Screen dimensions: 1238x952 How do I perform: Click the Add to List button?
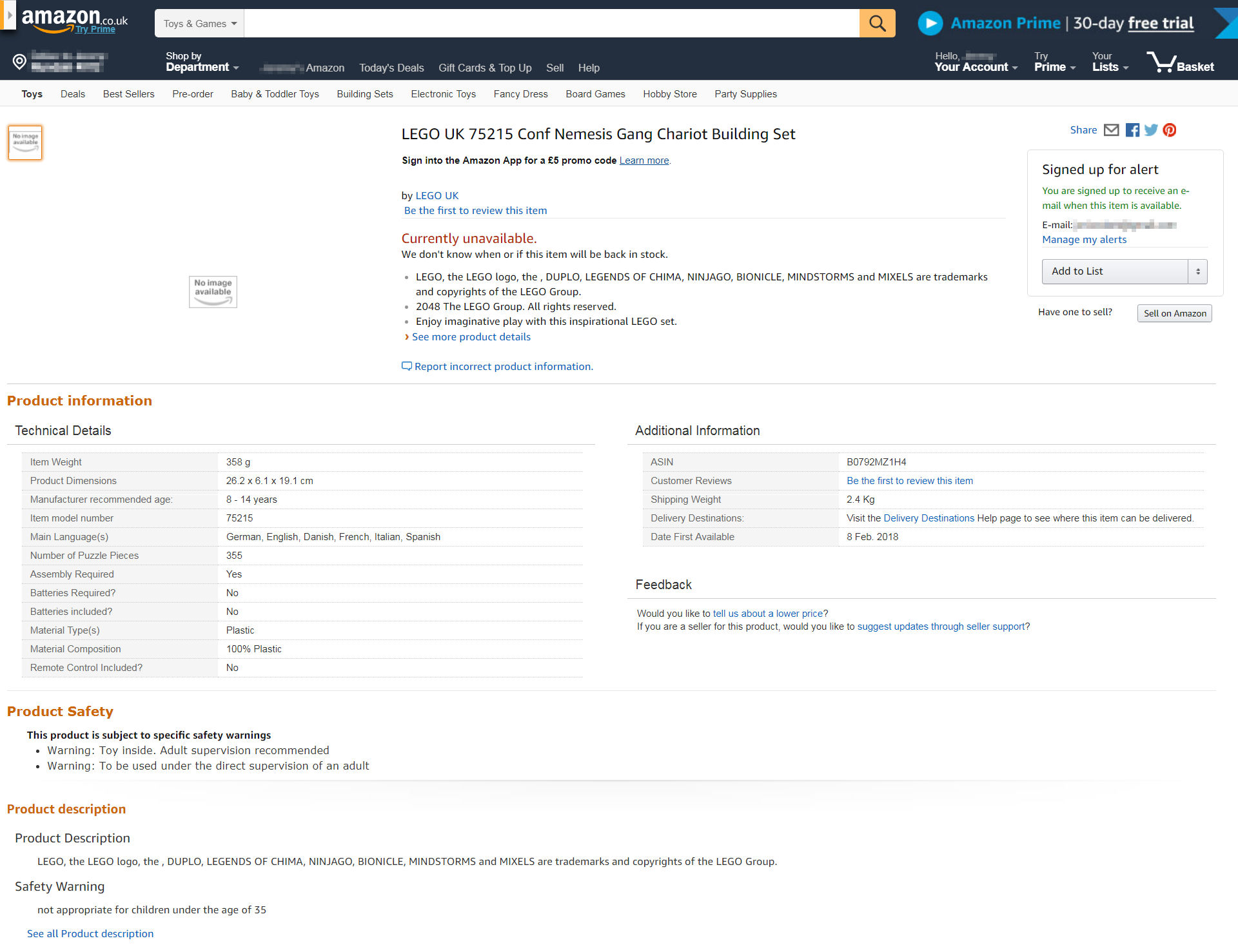1115,271
